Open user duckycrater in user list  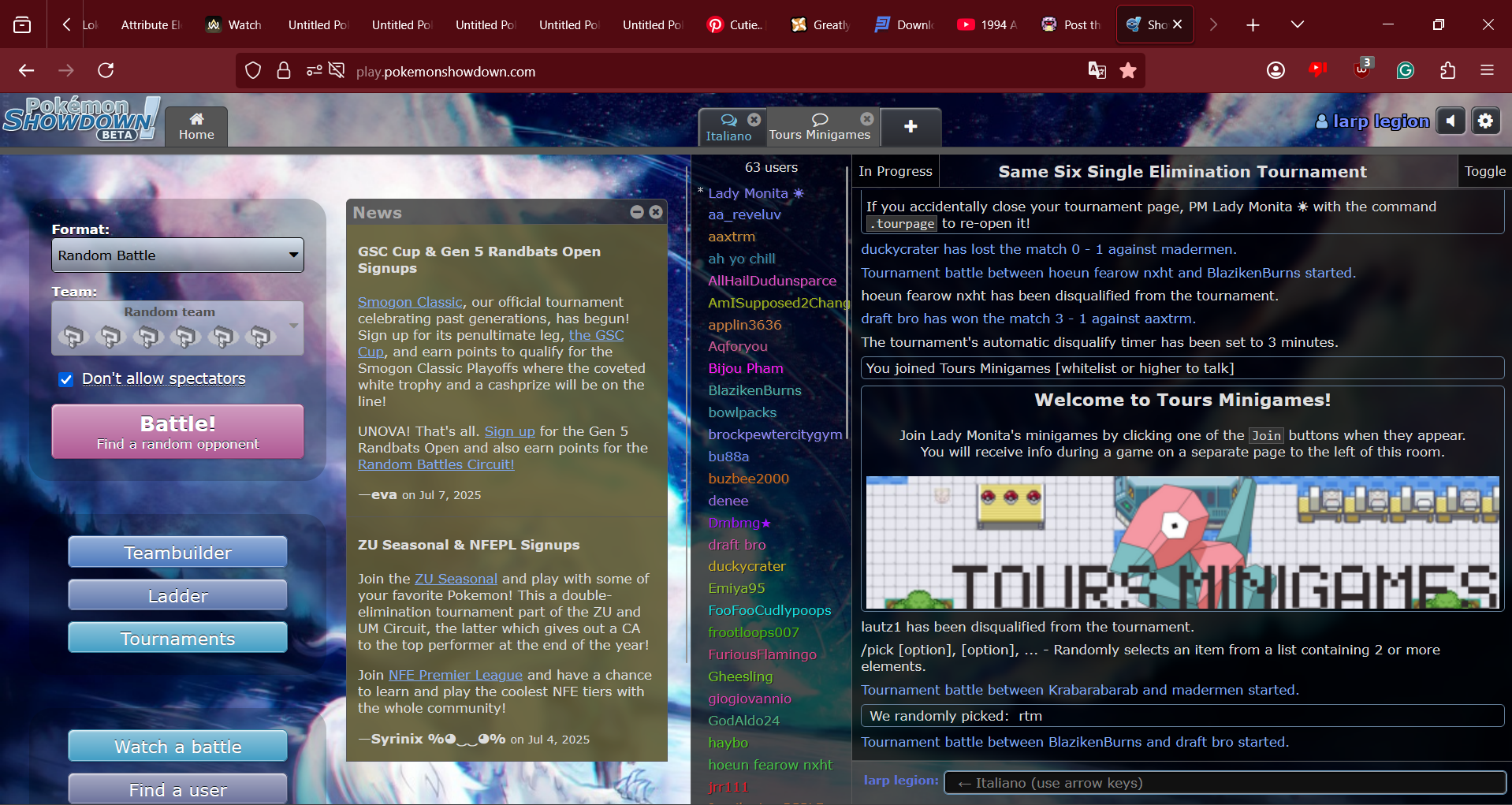click(747, 566)
